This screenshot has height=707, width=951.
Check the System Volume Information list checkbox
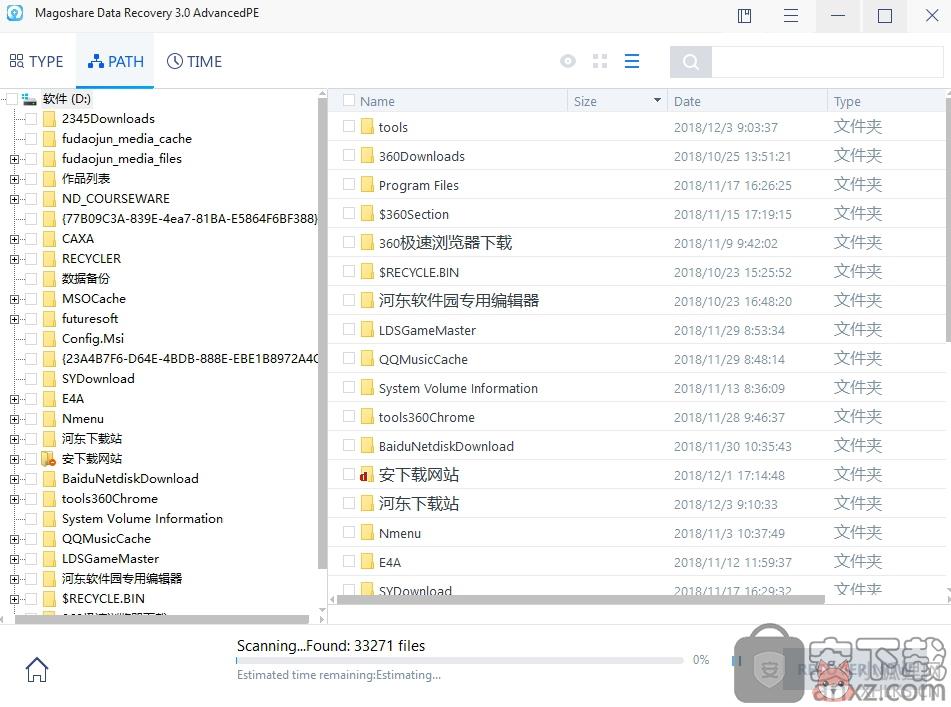coord(349,387)
